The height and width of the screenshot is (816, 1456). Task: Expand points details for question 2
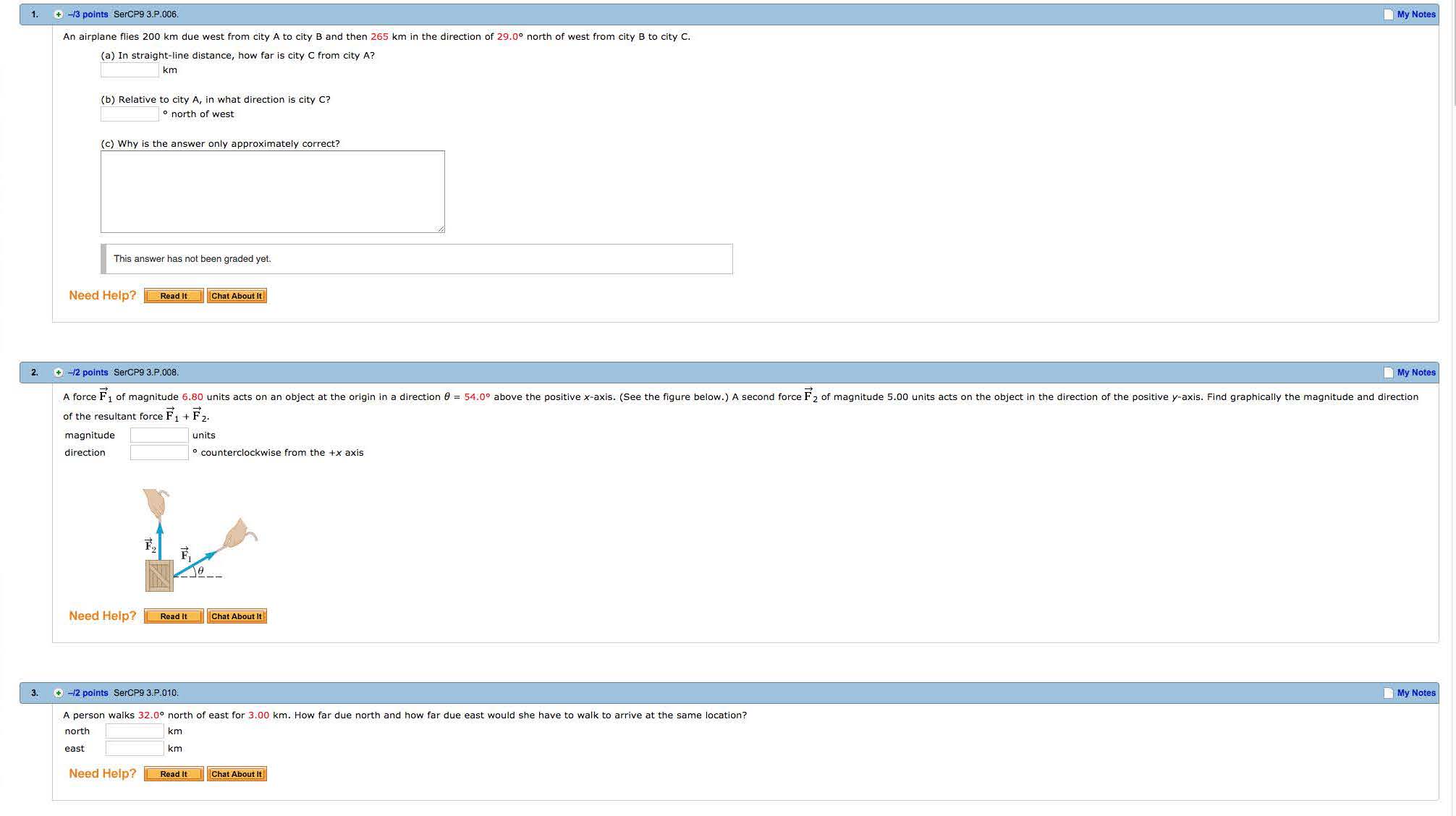(59, 373)
